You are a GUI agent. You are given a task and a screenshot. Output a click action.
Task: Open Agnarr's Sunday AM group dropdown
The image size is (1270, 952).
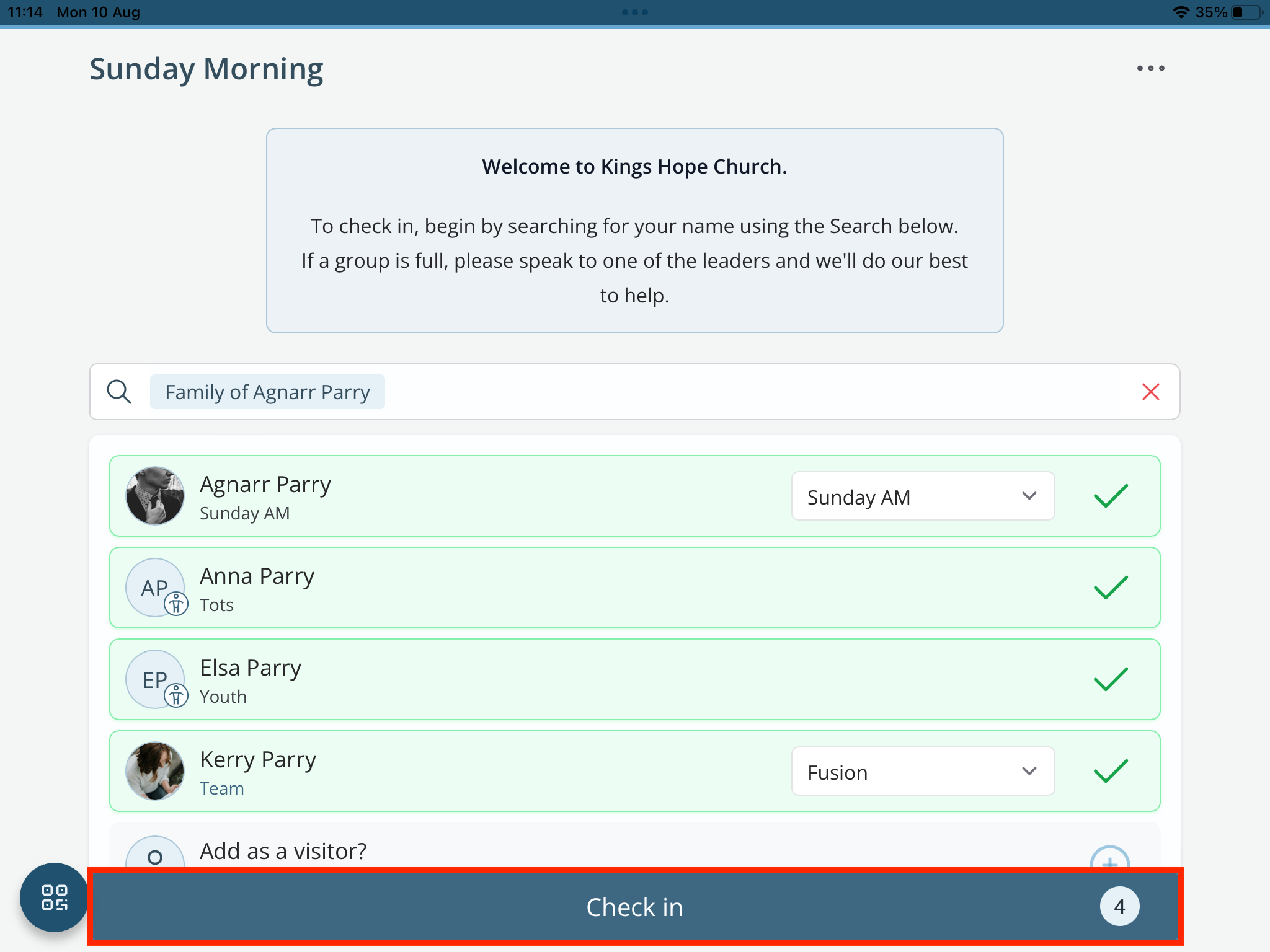point(923,496)
